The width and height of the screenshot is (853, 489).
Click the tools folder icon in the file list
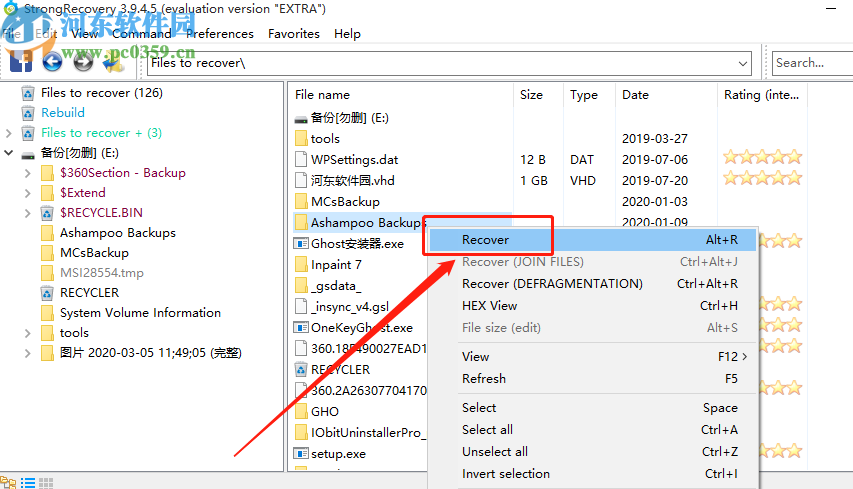pos(301,138)
